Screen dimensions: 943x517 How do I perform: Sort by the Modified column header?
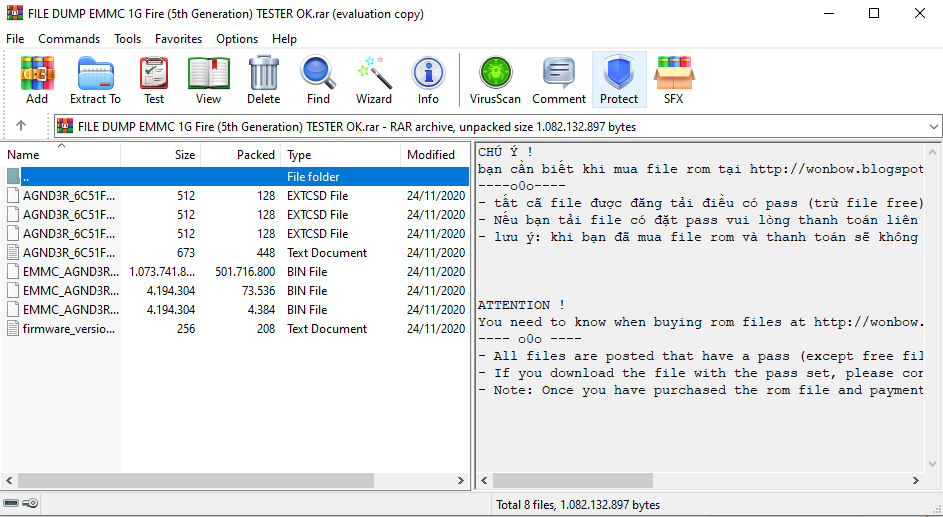coord(435,154)
